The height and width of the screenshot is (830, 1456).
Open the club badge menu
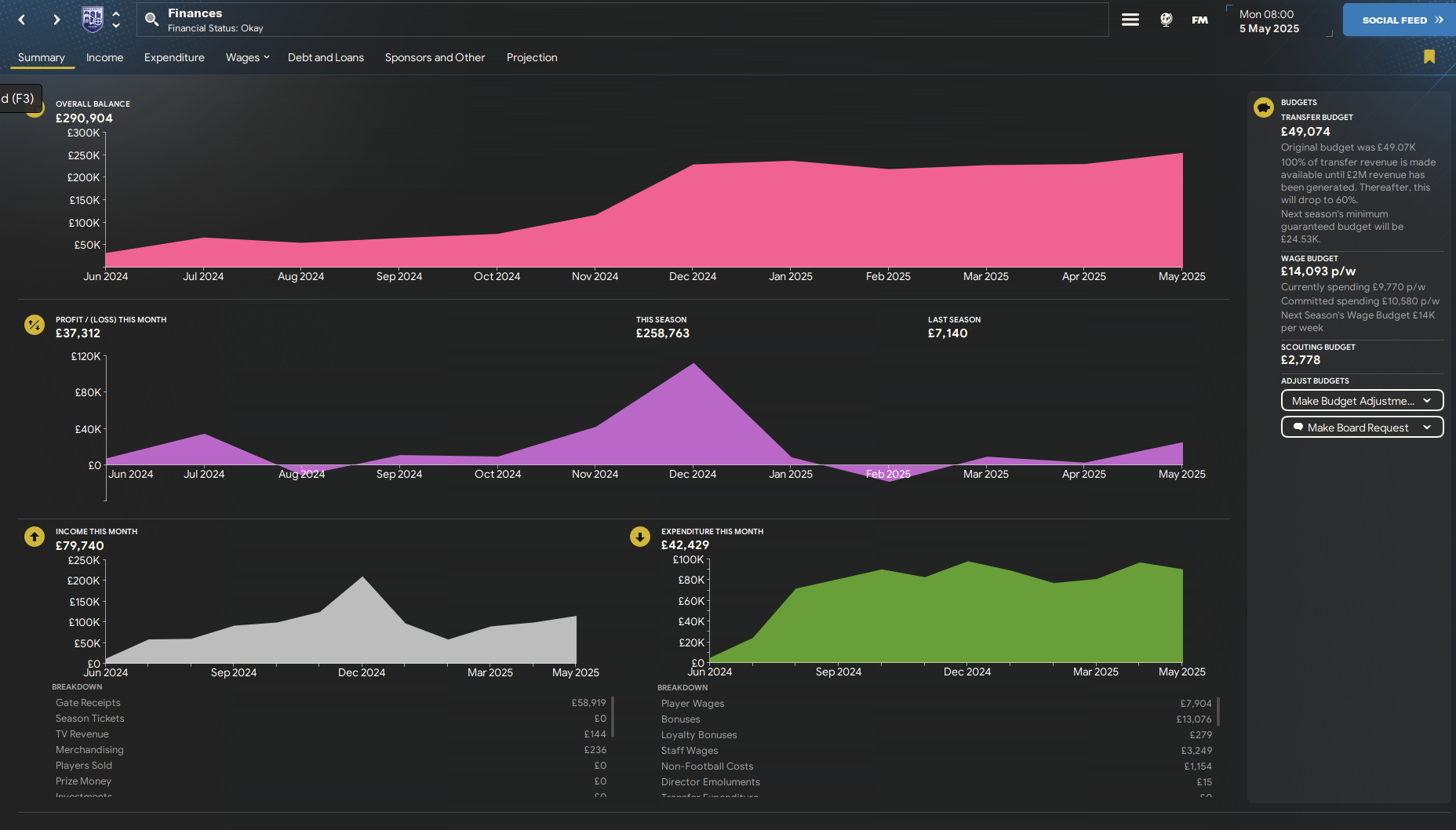coord(93,20)
